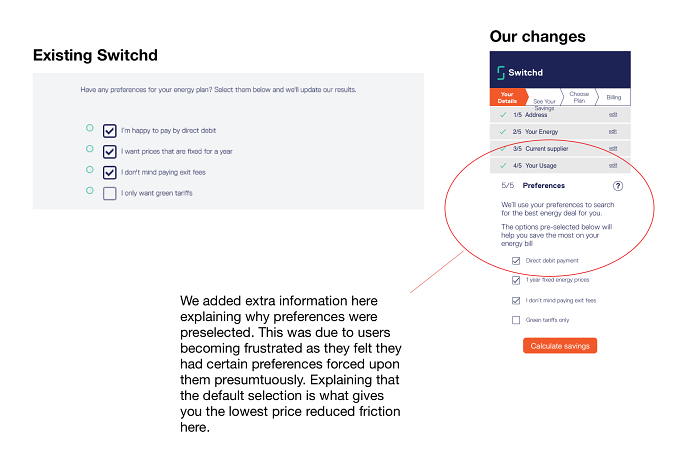Click the teal info circle beside exit fees
This screenshot has height=470, width=680.
[x=90, y=170]
